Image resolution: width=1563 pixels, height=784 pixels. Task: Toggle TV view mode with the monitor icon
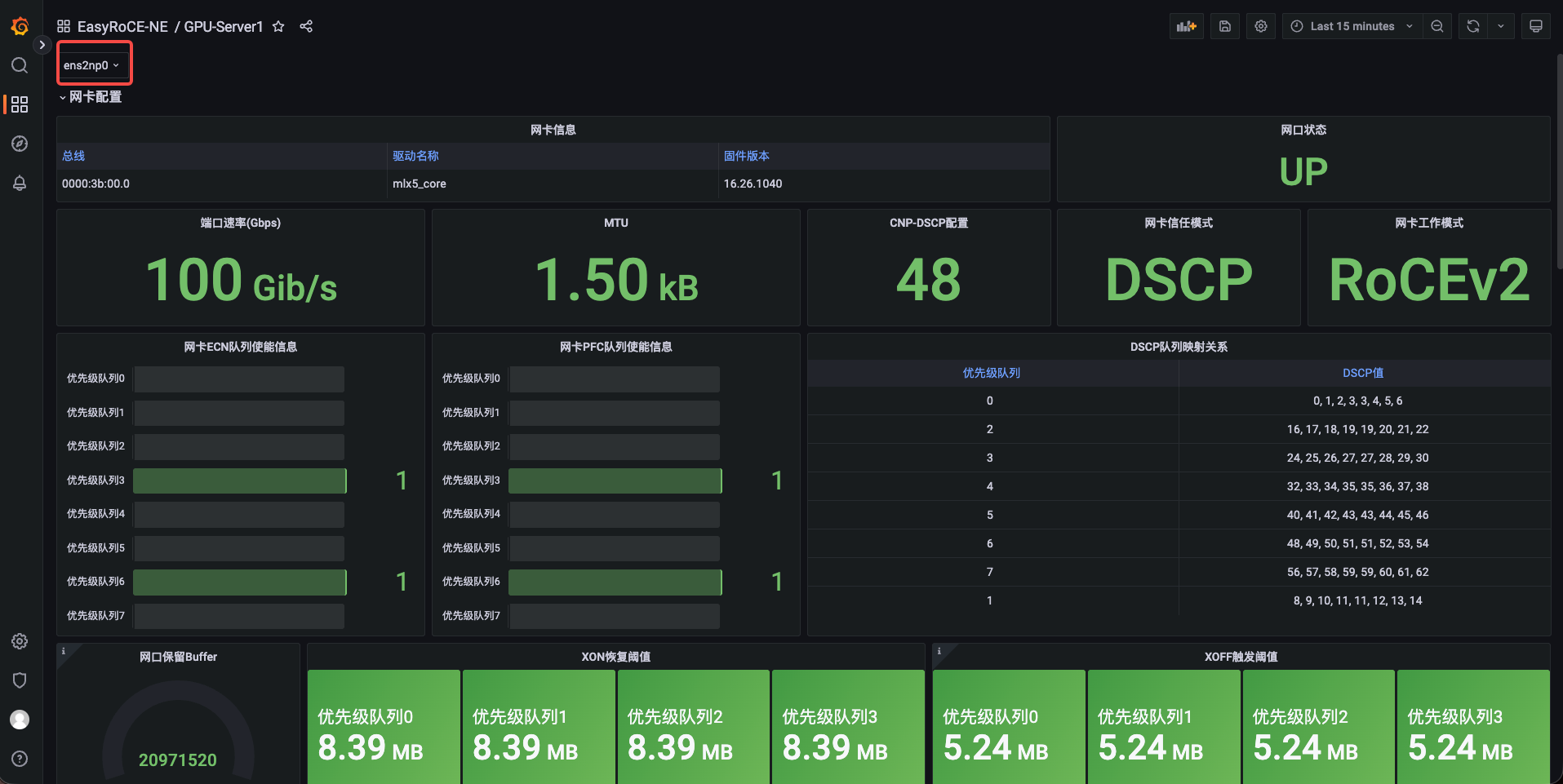click(1536, 26)
